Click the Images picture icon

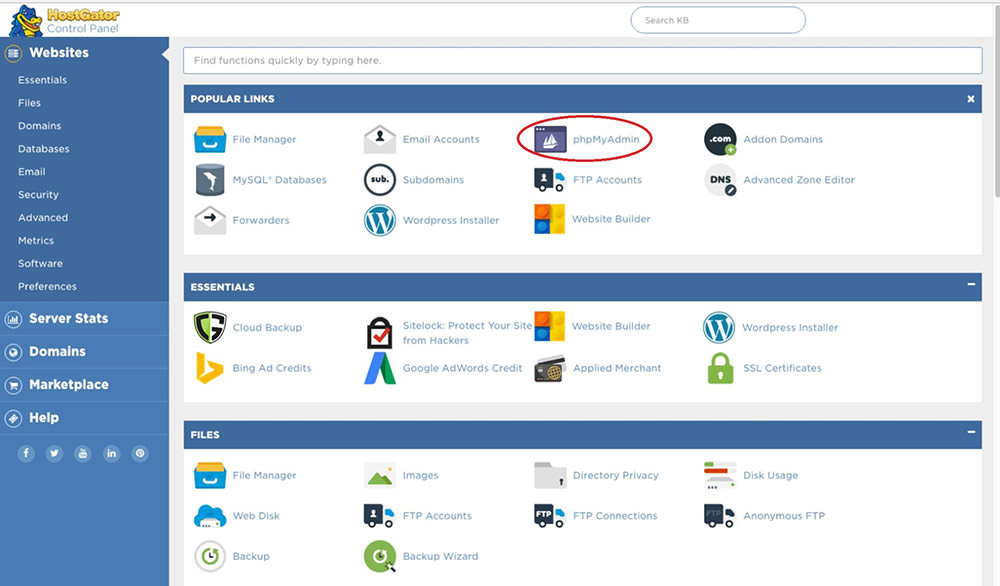tap(379, 475)
